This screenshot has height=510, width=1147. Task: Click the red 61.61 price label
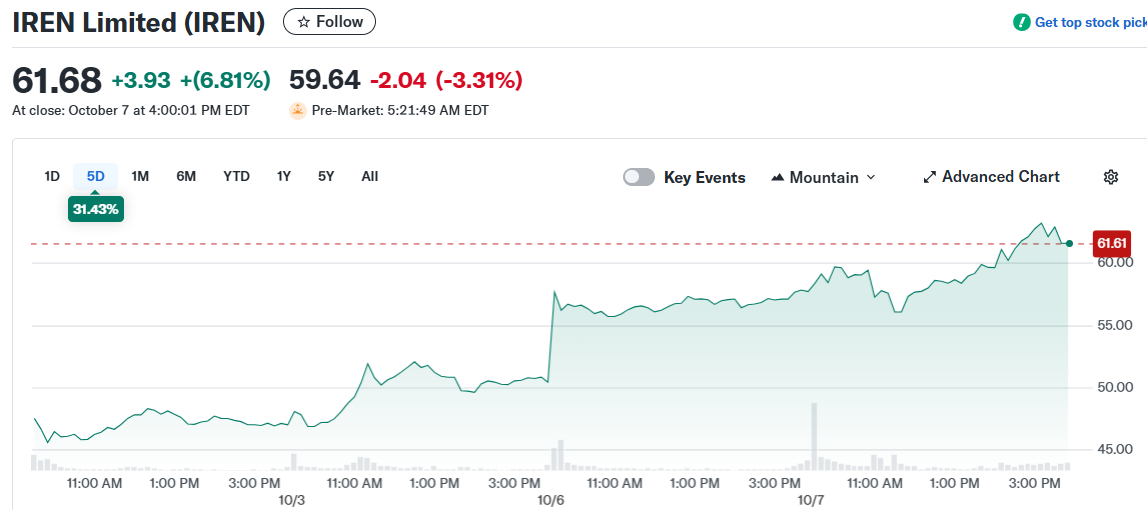(1112, 243)
